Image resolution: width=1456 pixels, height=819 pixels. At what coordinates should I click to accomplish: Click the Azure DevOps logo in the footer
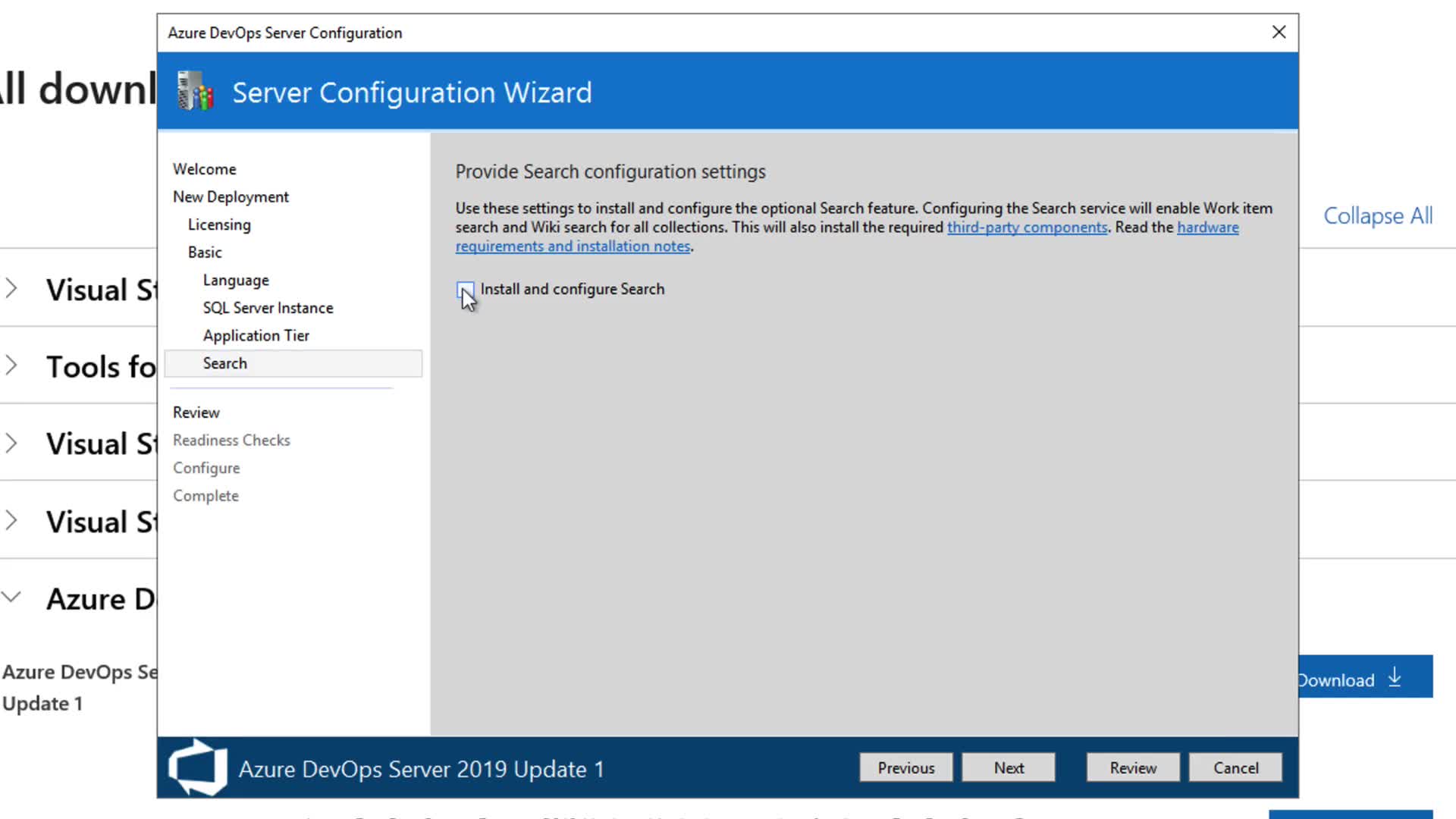197,767
